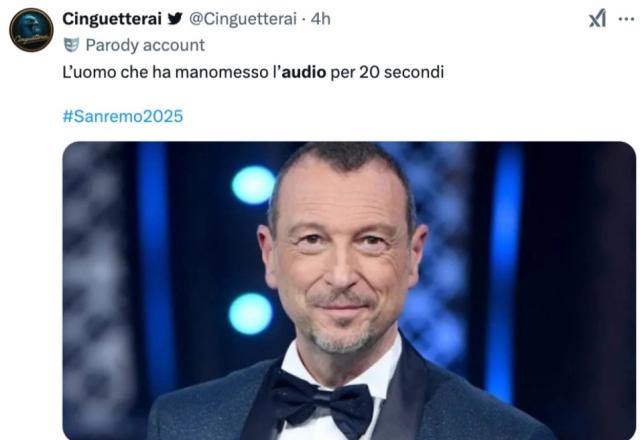Open the three-dot more options menu
Viewport: 640px width, 440px height.
click(x=626, y=19)
